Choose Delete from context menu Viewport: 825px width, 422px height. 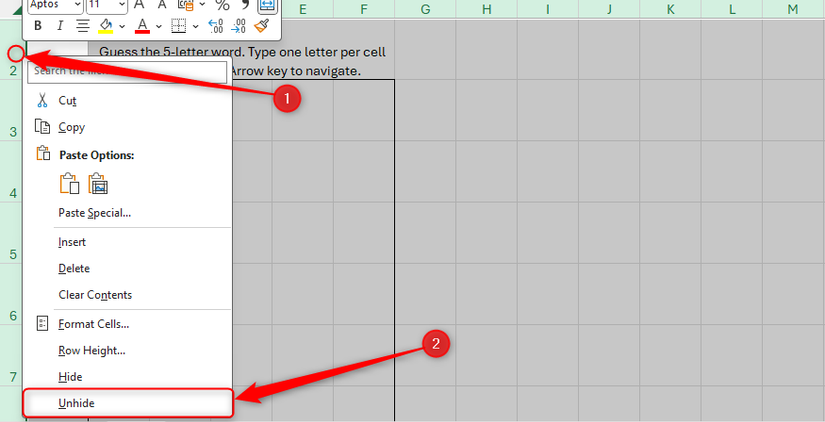127,269
